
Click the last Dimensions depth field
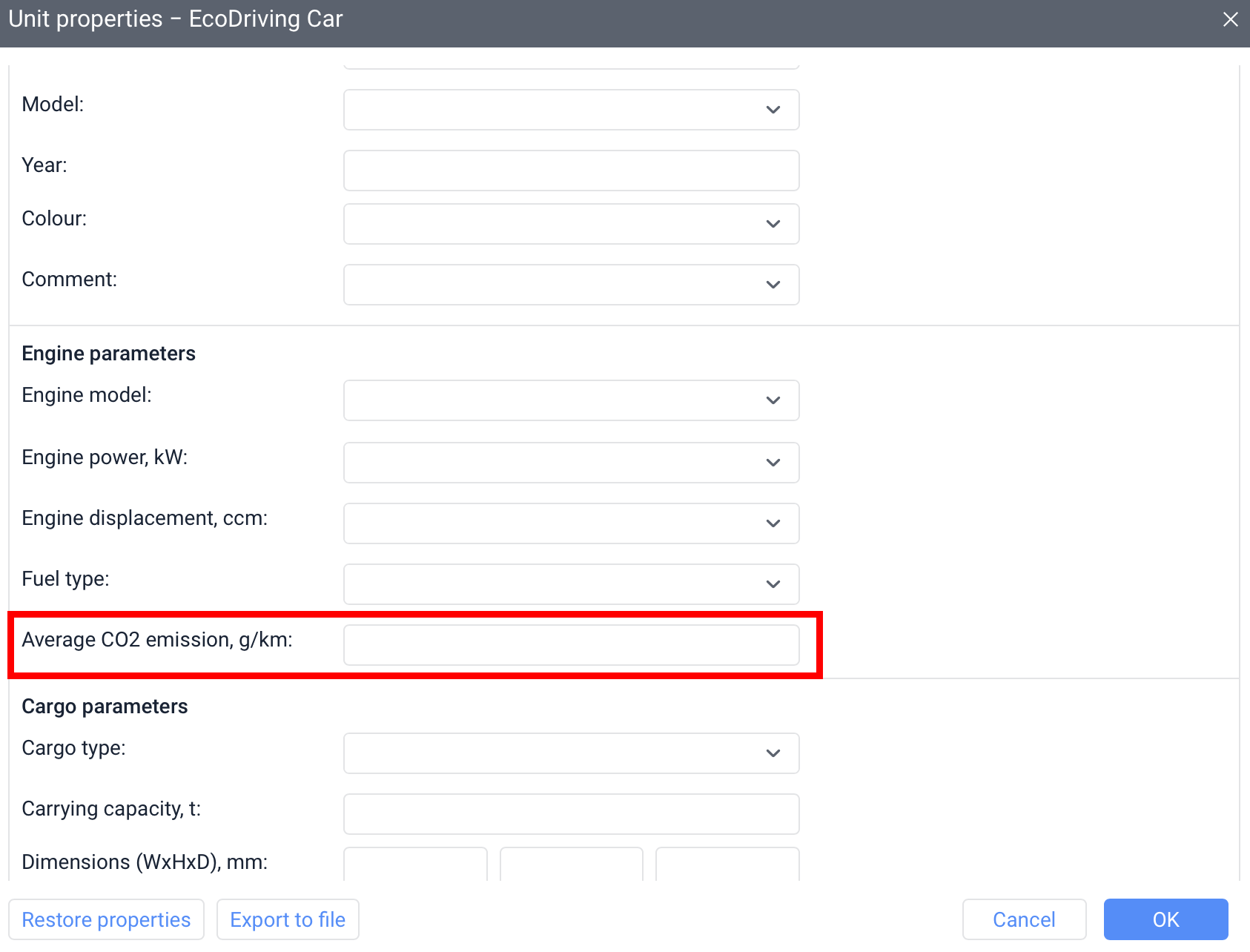[x=727, y=865]
